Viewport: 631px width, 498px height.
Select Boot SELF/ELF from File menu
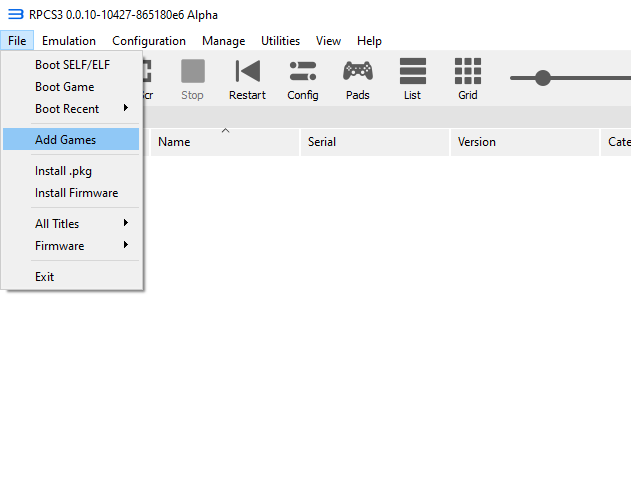tap(71, 65)
